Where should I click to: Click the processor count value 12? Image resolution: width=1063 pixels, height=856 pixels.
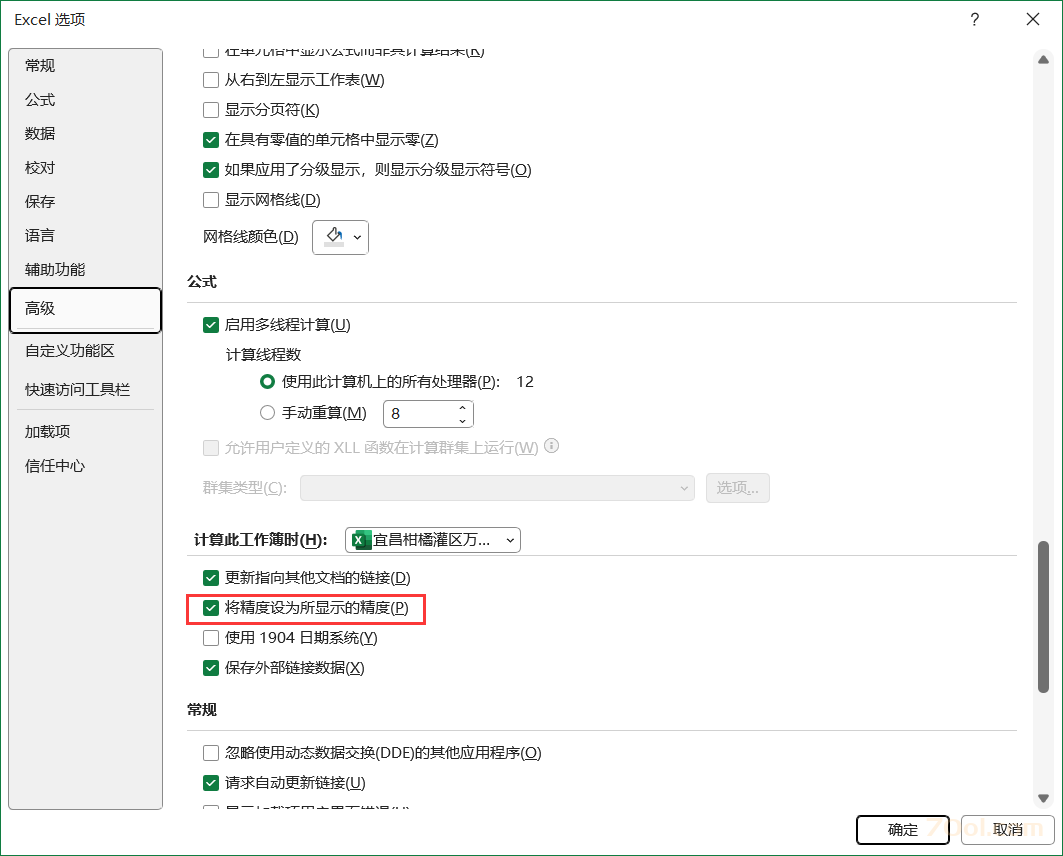525,382
